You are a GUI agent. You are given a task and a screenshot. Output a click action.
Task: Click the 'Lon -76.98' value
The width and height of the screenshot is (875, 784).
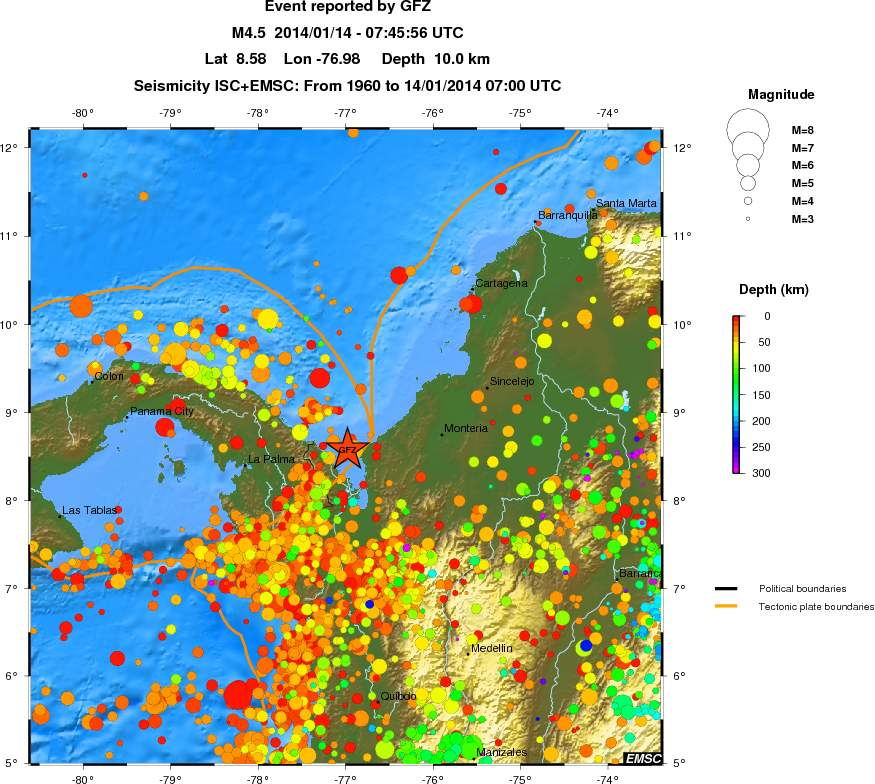[x=322, y=59]
